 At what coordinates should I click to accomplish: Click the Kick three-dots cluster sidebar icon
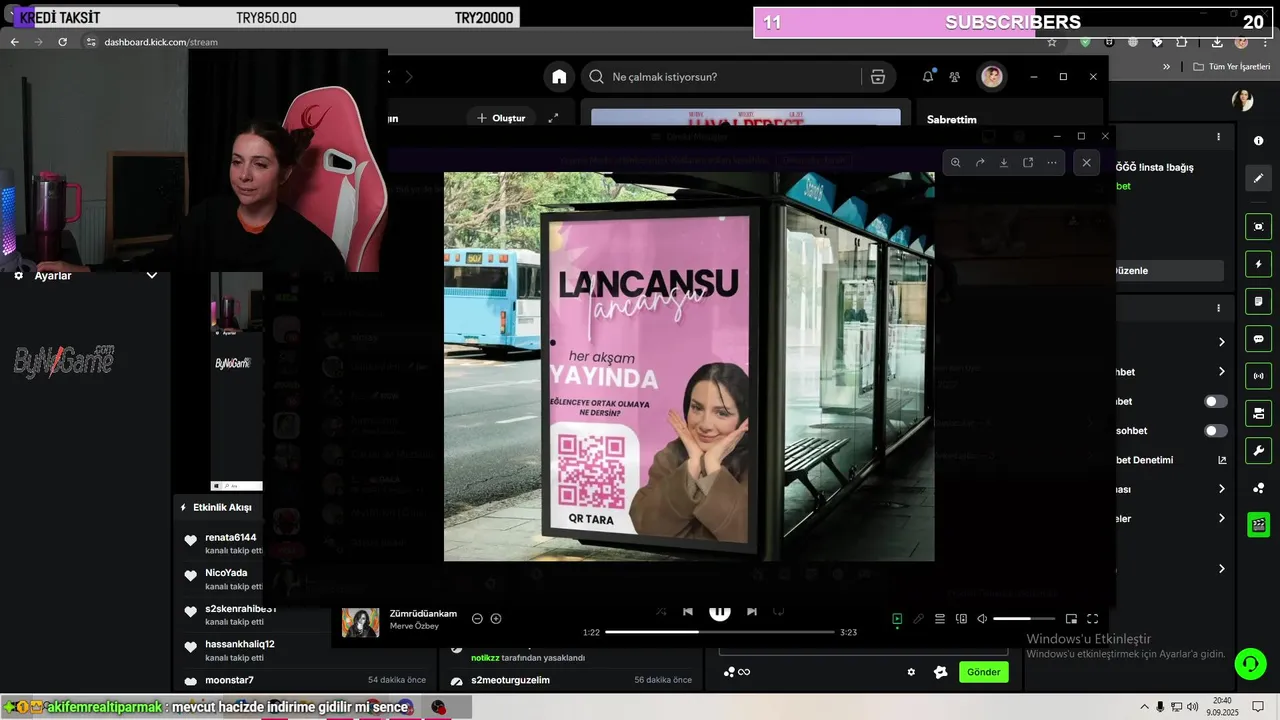point(1259,488)
